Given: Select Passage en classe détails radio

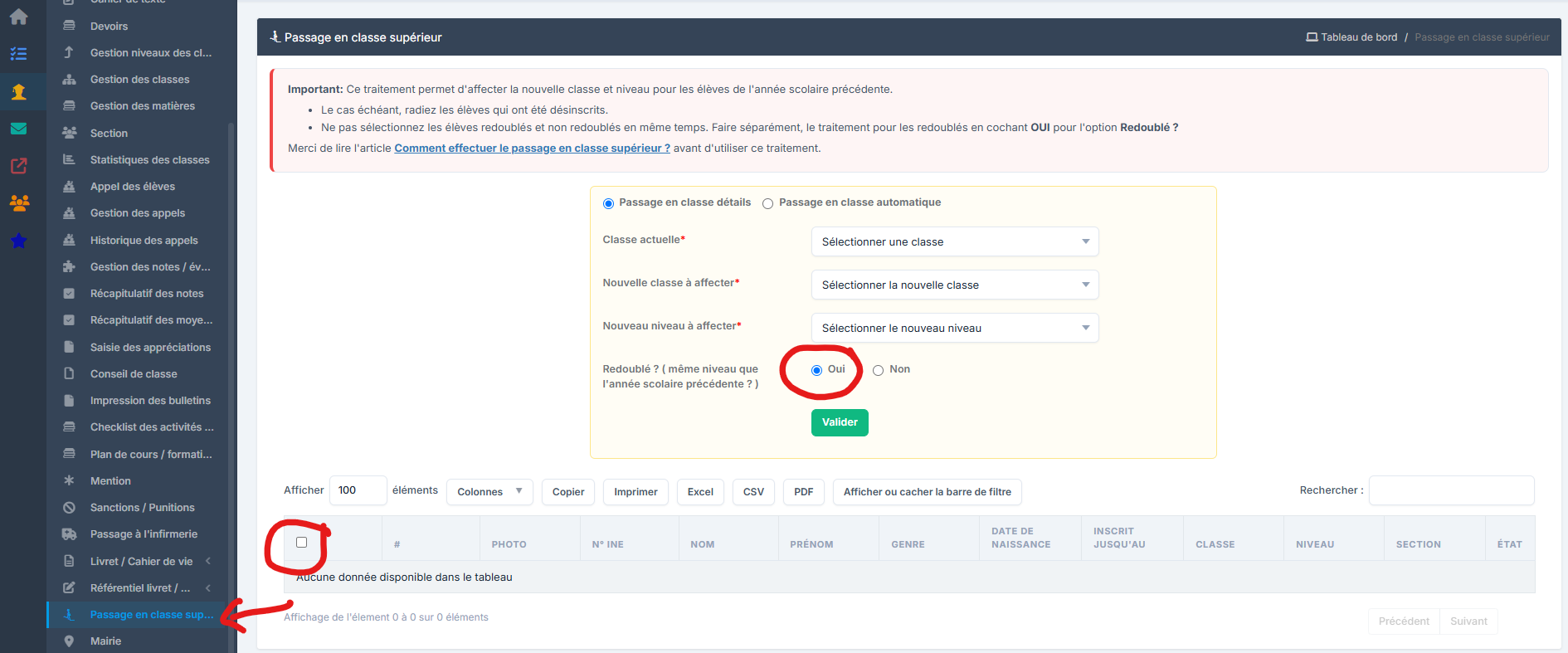Looking at the screenshot, I should tap(608, 203).
